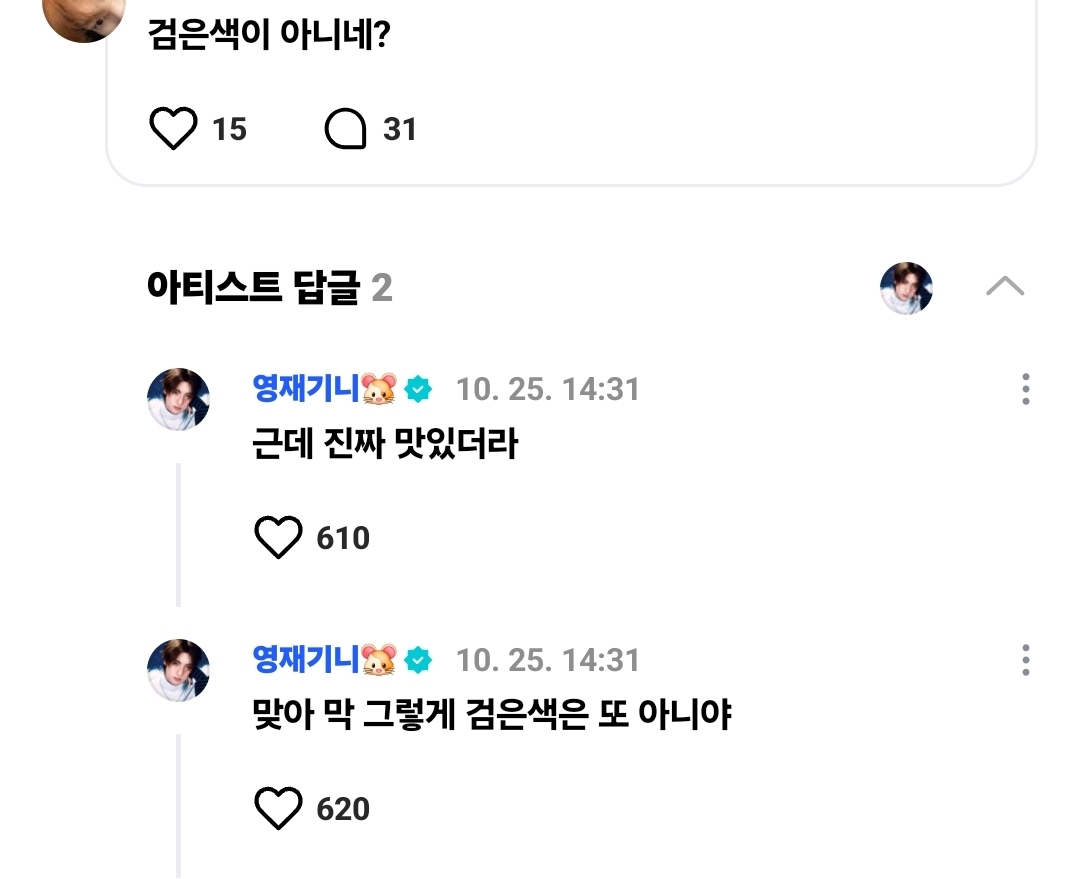1080x879 pixels.
Task: Like the artist reply with 610 hearts
Action: (x=278, y=539)
